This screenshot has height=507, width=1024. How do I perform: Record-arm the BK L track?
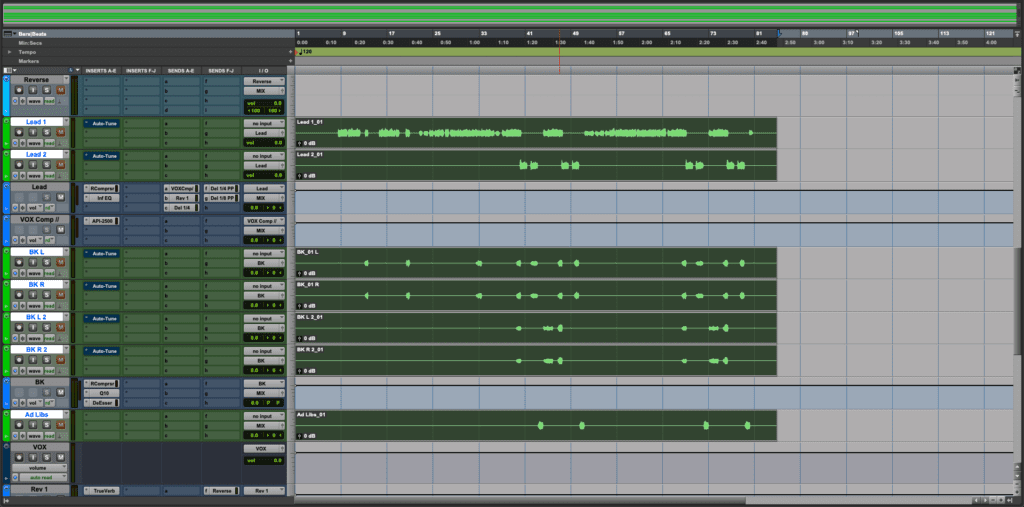pos(19,262)
